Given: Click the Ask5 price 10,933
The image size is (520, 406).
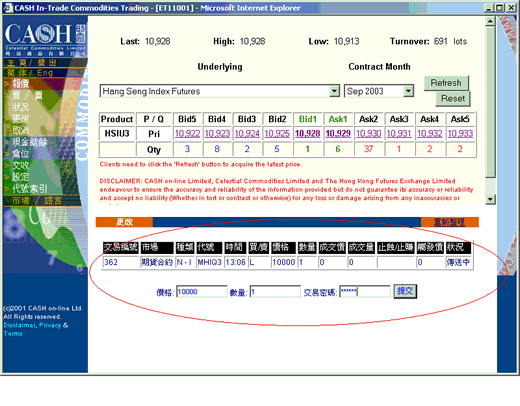Looking at the screenshot, I should click(x=460, y=134).
